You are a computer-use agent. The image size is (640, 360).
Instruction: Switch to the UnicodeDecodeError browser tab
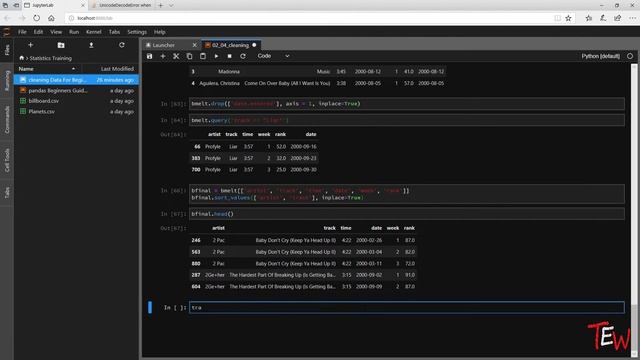click(x=122, y=5)
